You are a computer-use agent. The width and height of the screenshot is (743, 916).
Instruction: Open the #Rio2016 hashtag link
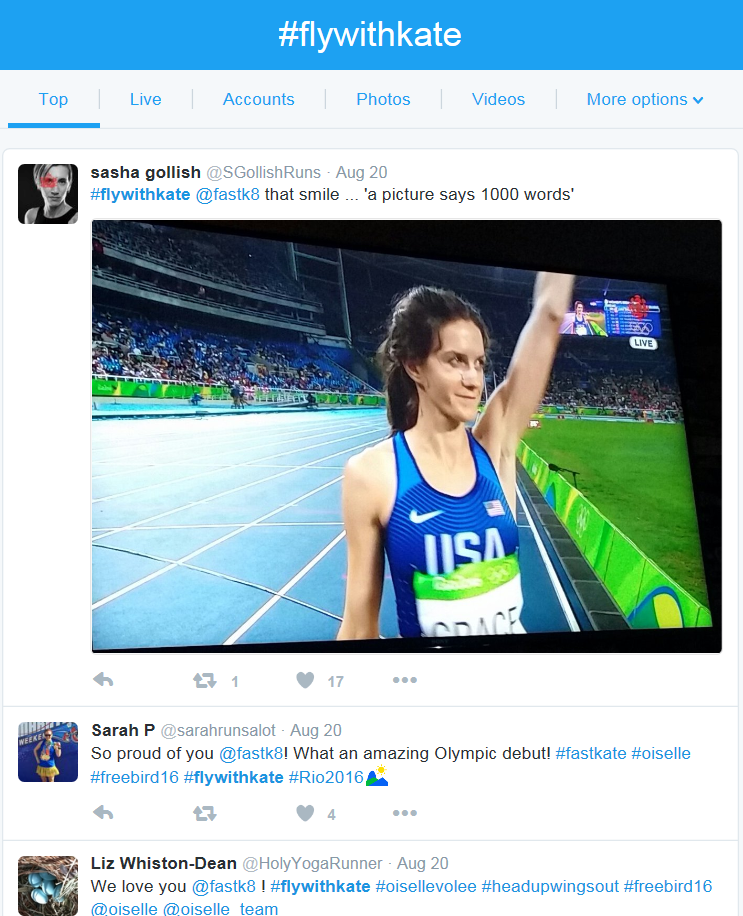point(325,777)
